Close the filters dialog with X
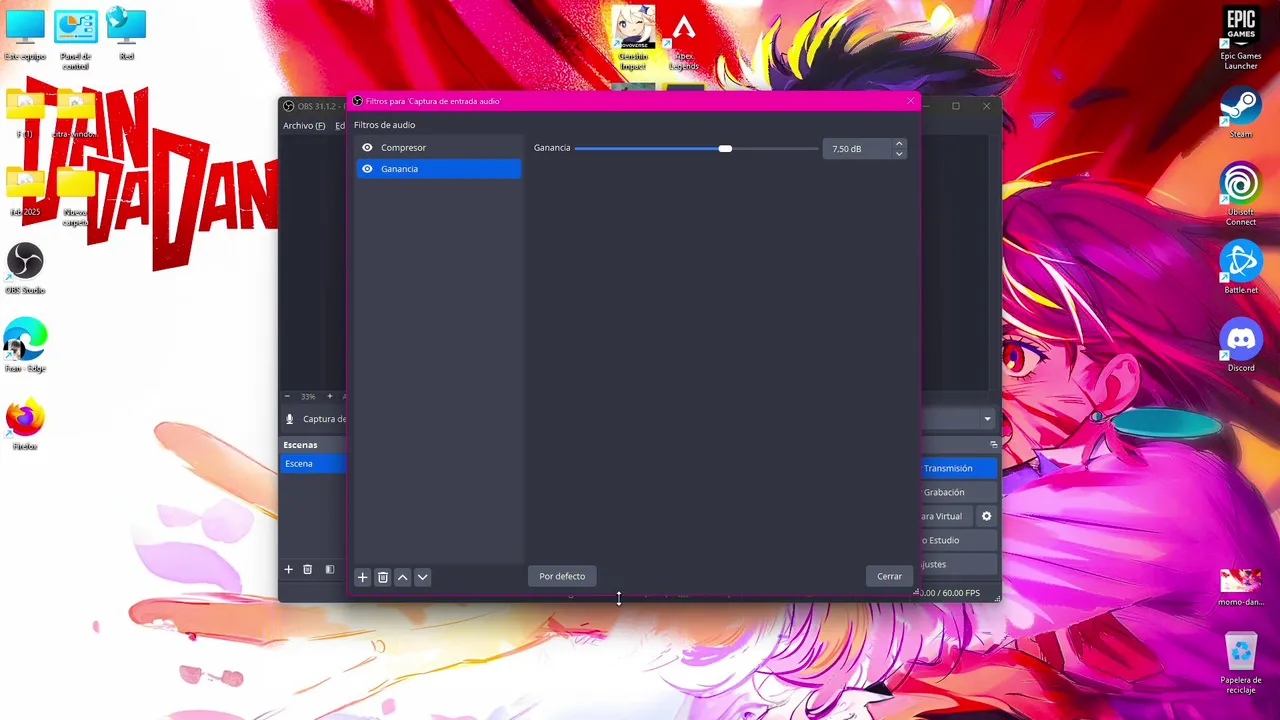This screenshot has height=720, width=1280. click(x=910, y=101)
